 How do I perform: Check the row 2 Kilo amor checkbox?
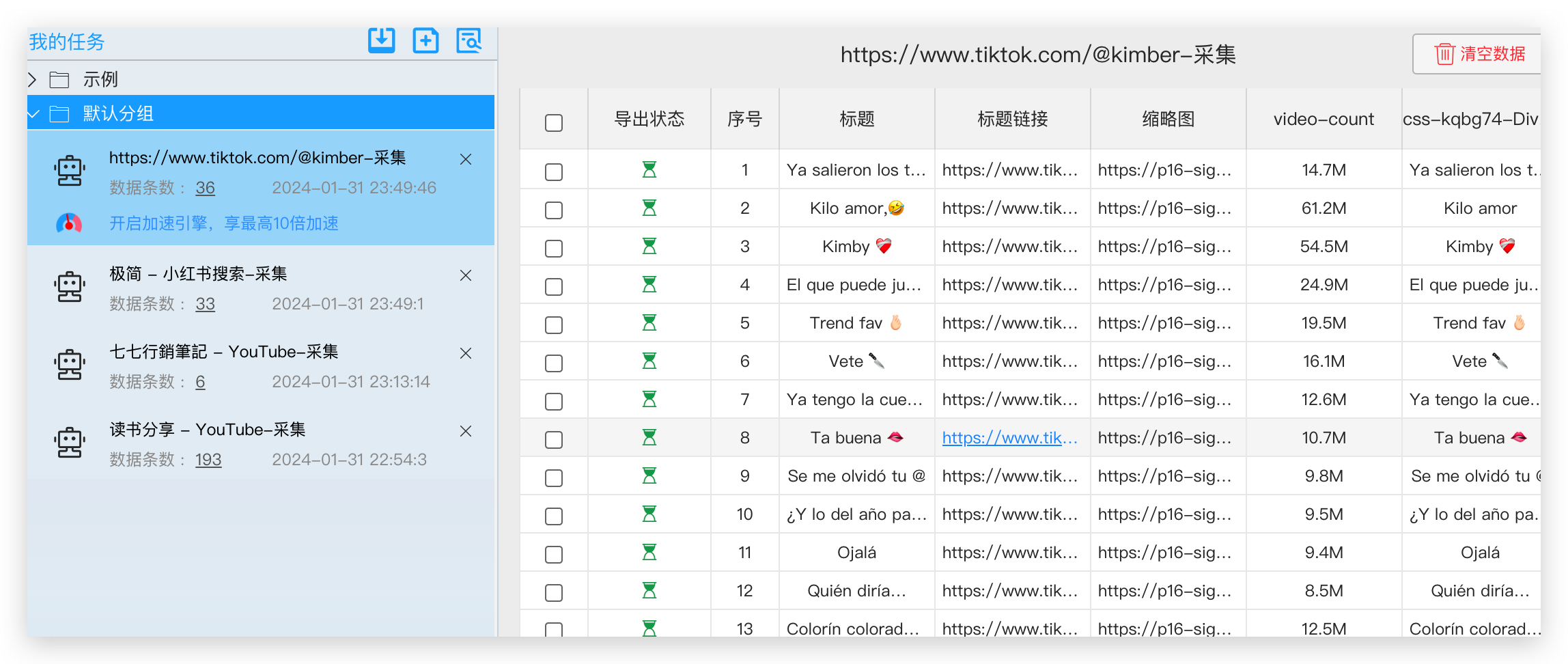coord(554,210)
